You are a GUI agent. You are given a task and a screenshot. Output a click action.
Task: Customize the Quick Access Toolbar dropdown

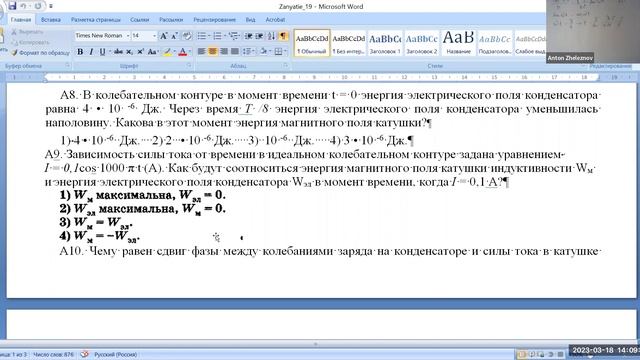click(51, 6)
